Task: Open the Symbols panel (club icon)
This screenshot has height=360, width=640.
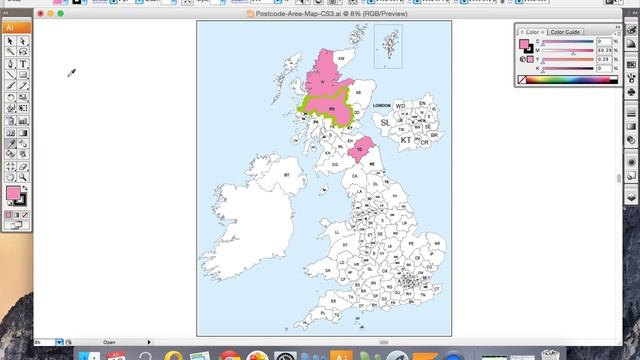Action: pos(631,91)
